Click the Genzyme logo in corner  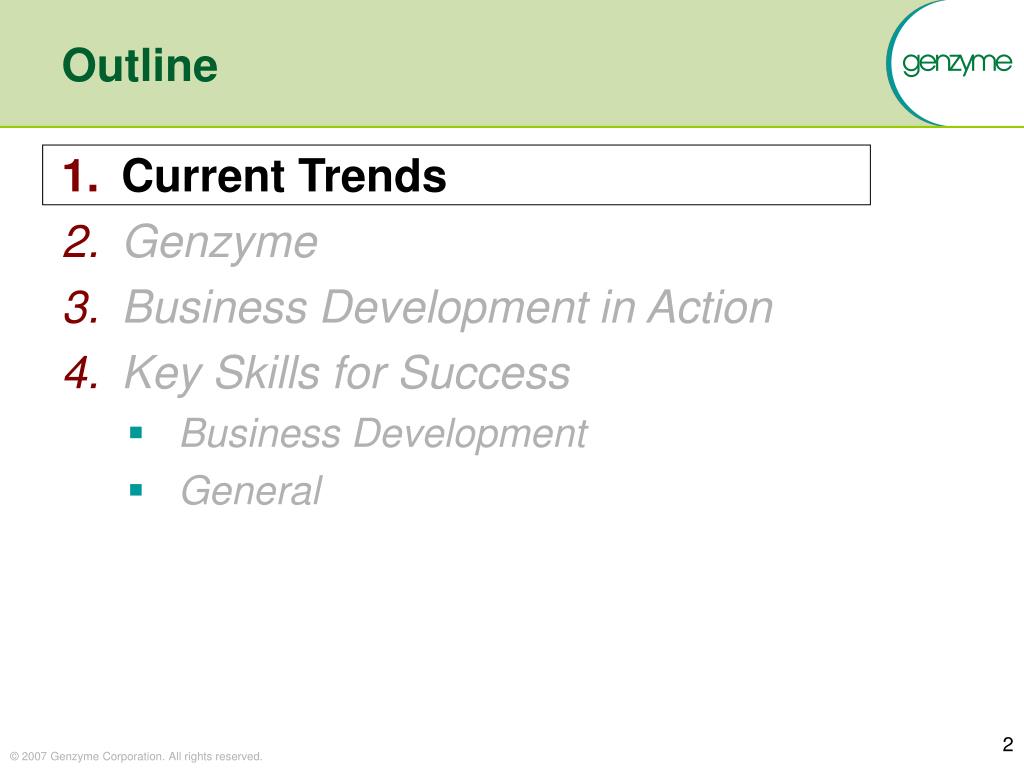pyautogui.click(x=957, y=63)
